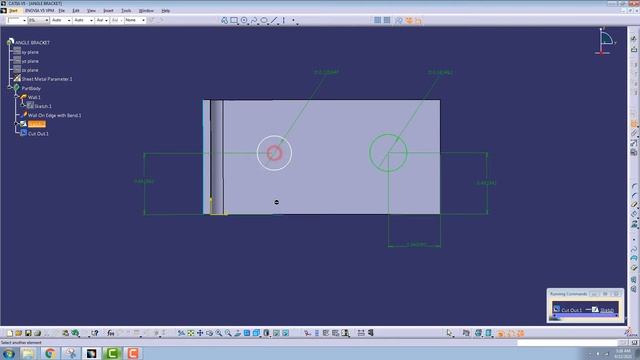
Task: Open File Explorer from the taskbar
Action: pyautogui.click(x=29, y=353)
